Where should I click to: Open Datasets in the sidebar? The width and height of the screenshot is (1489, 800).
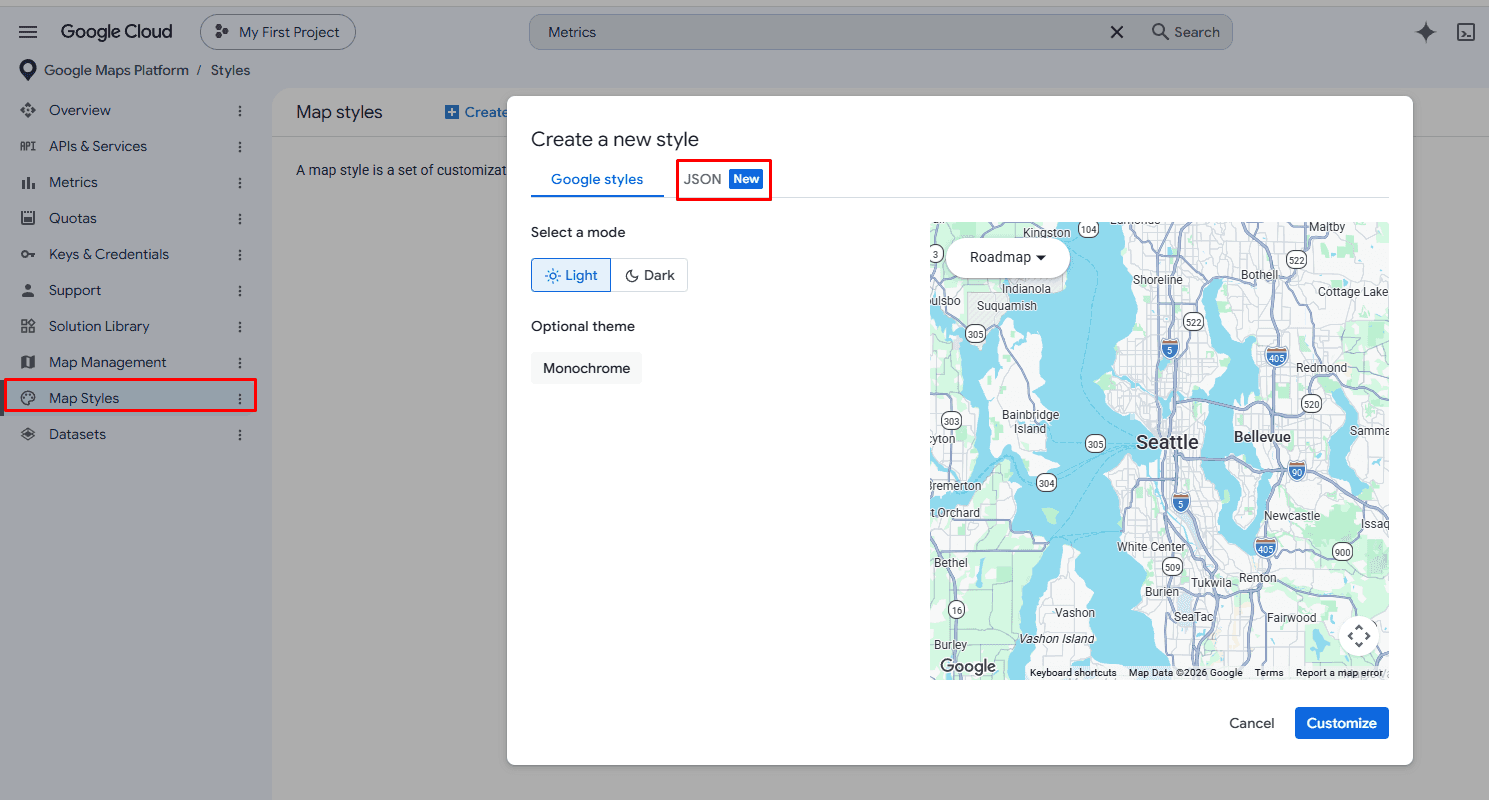[x=77, y=434]
